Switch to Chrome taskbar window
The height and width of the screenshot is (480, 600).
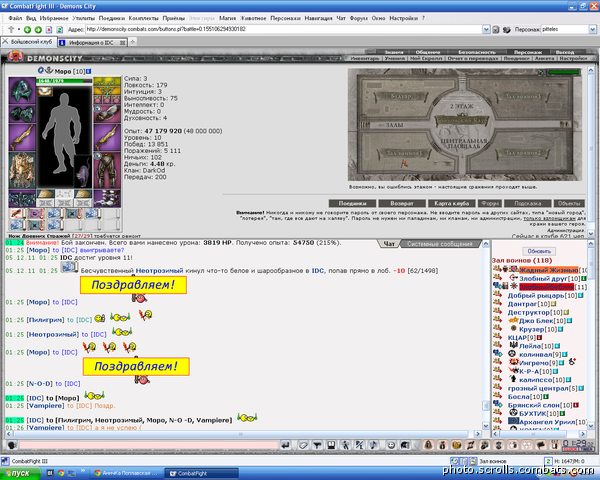tap(127, 473)
